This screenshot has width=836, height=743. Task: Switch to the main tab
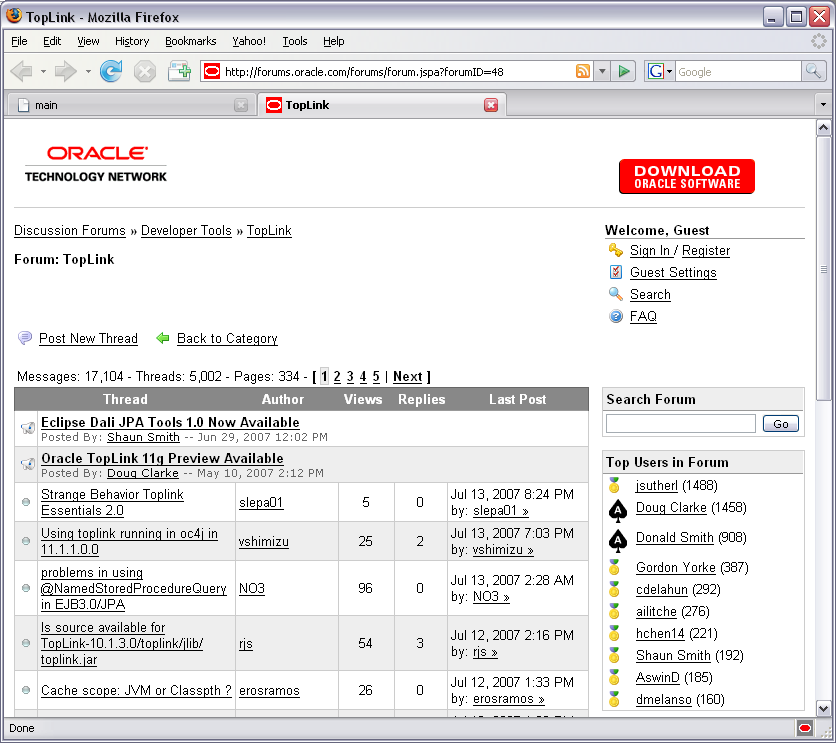131,105
